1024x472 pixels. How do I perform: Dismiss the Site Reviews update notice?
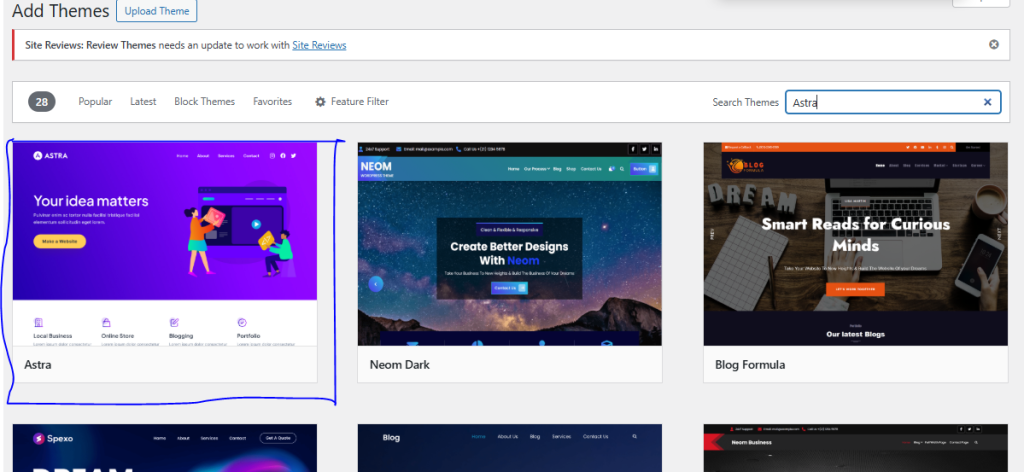[x=993, y=44]
